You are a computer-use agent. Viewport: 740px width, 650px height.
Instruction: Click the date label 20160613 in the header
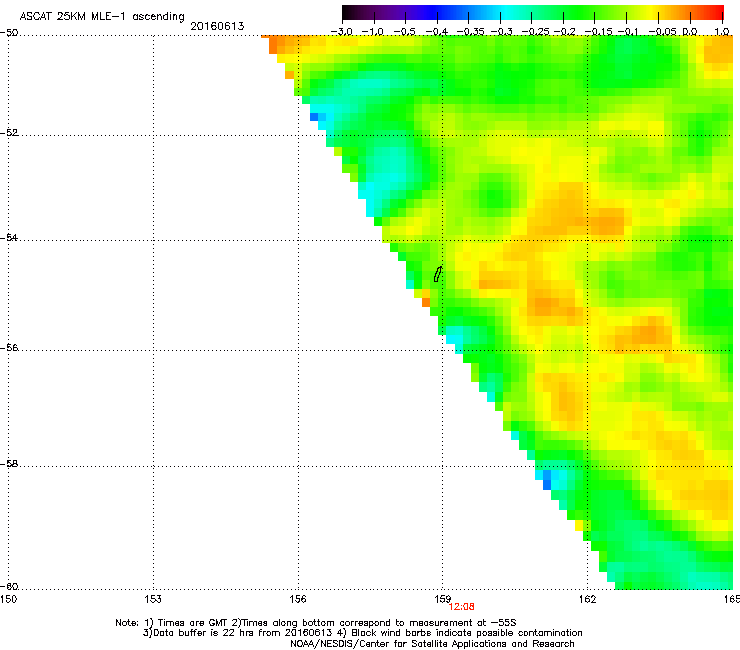(x=217, y=26)
